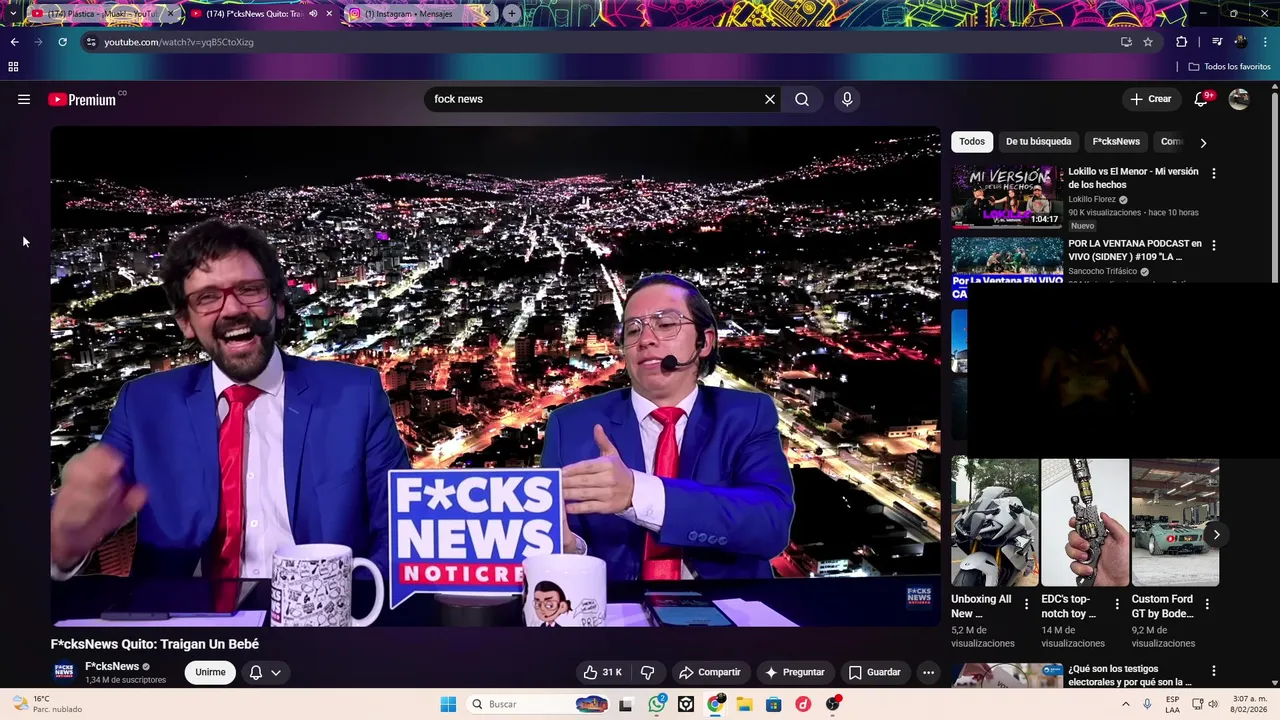
Task: Open File Explorer from the taskbar
Action: tap(745, 704)
